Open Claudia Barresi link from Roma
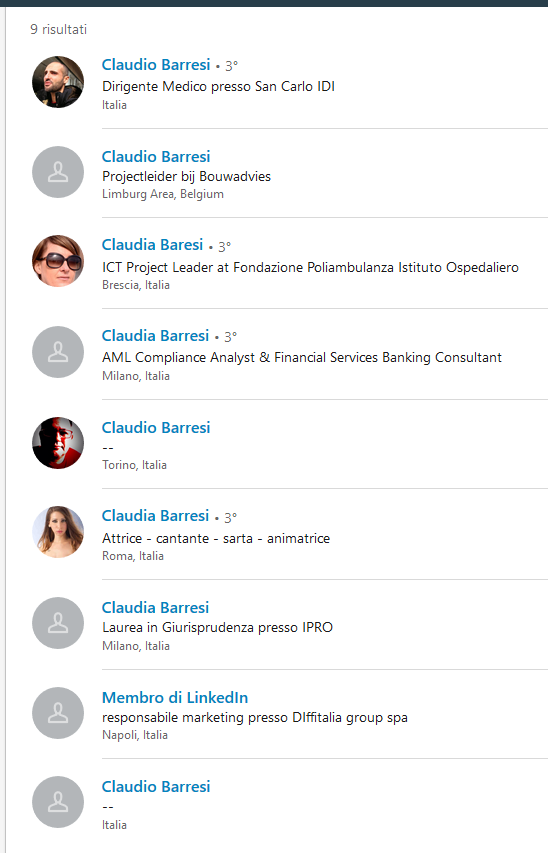This screenshot has height=853, width=548. pos(155,516)
